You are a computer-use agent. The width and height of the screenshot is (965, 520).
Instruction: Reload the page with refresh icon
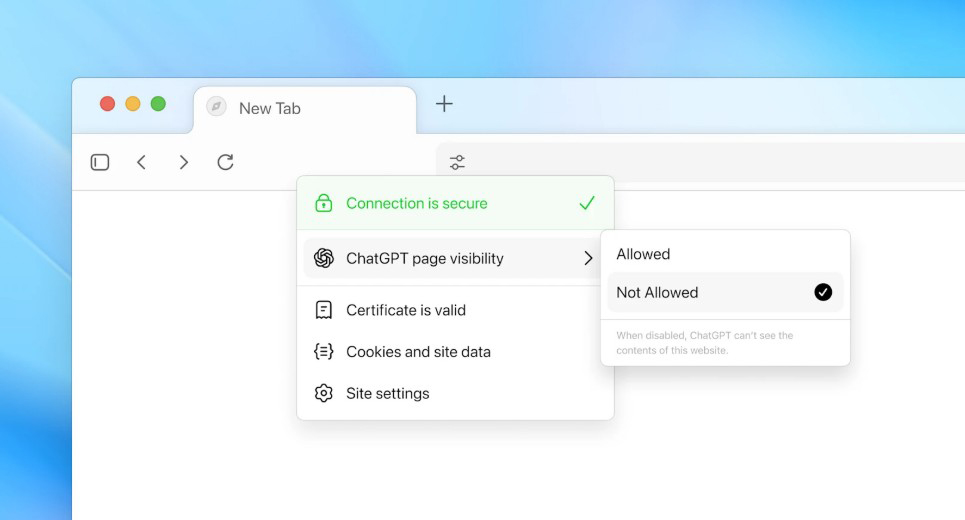(225, 162)
